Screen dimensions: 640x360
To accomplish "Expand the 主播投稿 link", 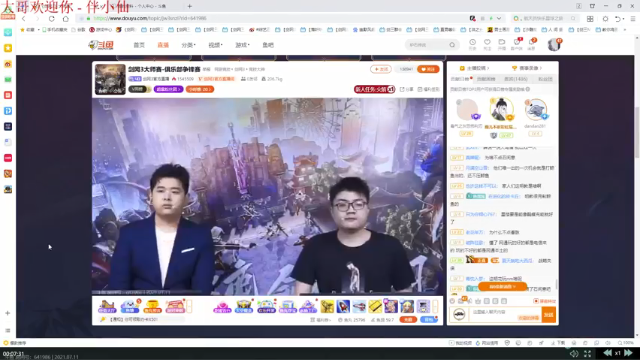I will [x=474, y=68].
